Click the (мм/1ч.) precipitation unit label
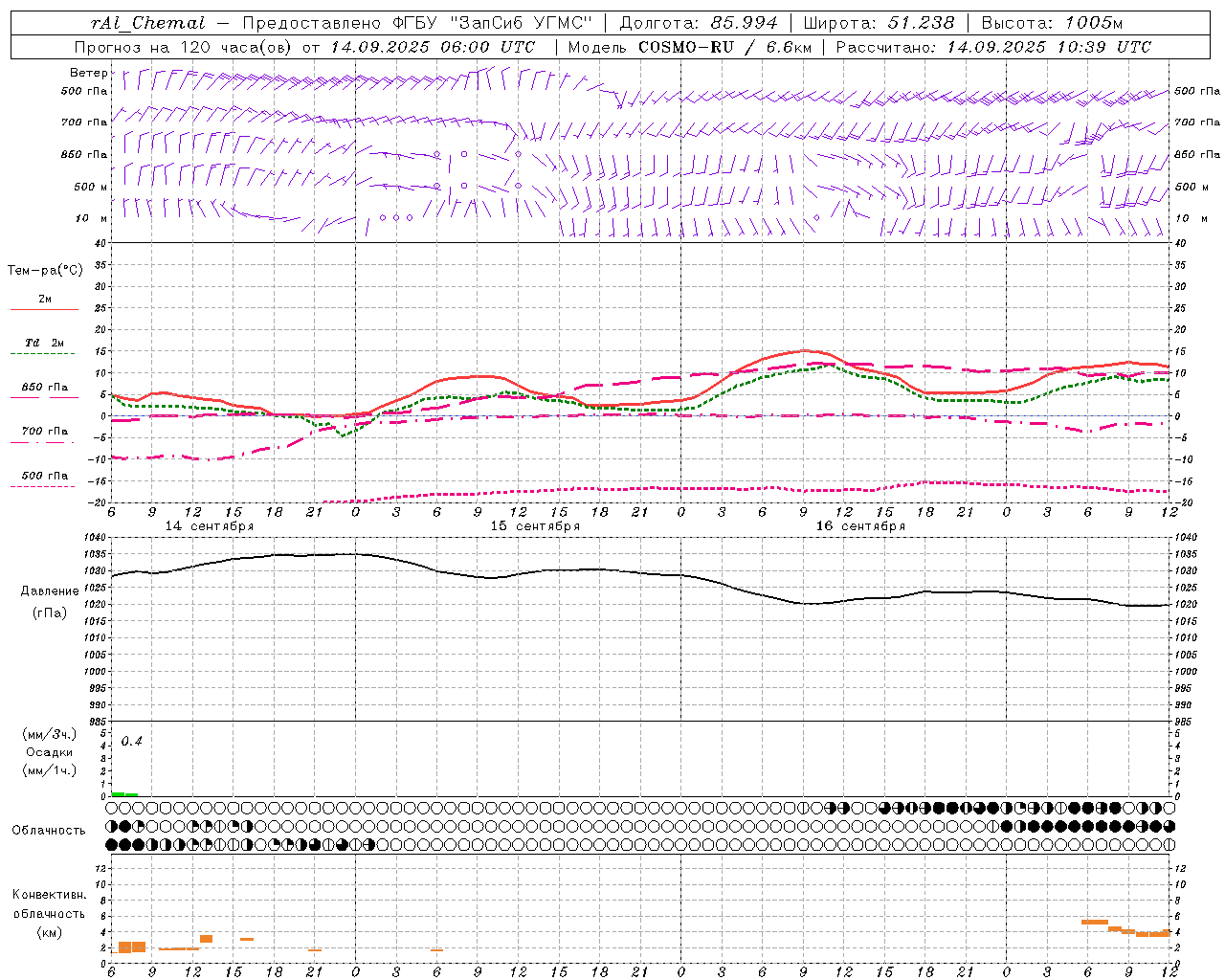The image size is (1225, 980). [50, 770]
